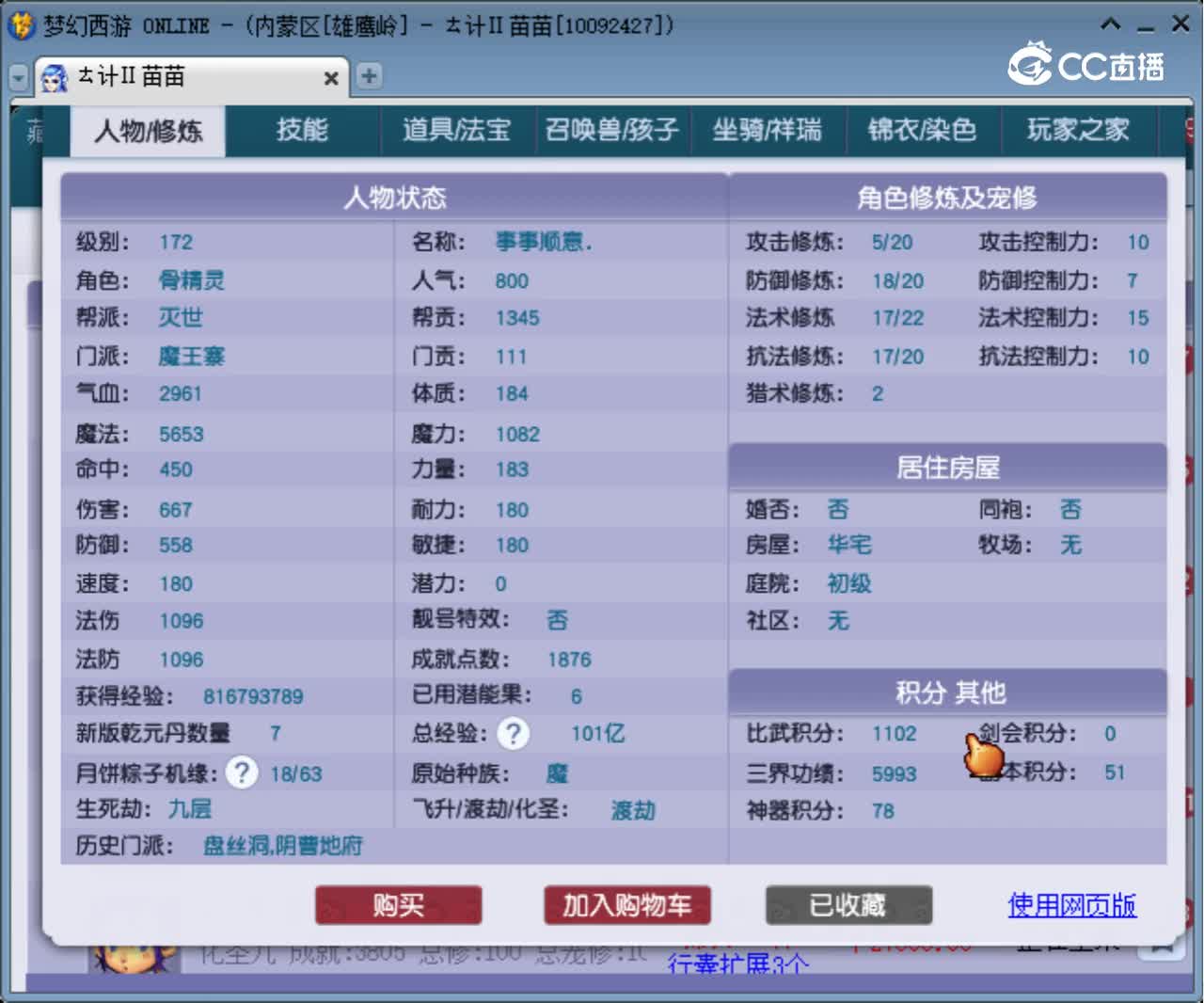Click the grey 已收藏 button
This screenshot has width=1204, height=1003.
click(x=848, y=905)
